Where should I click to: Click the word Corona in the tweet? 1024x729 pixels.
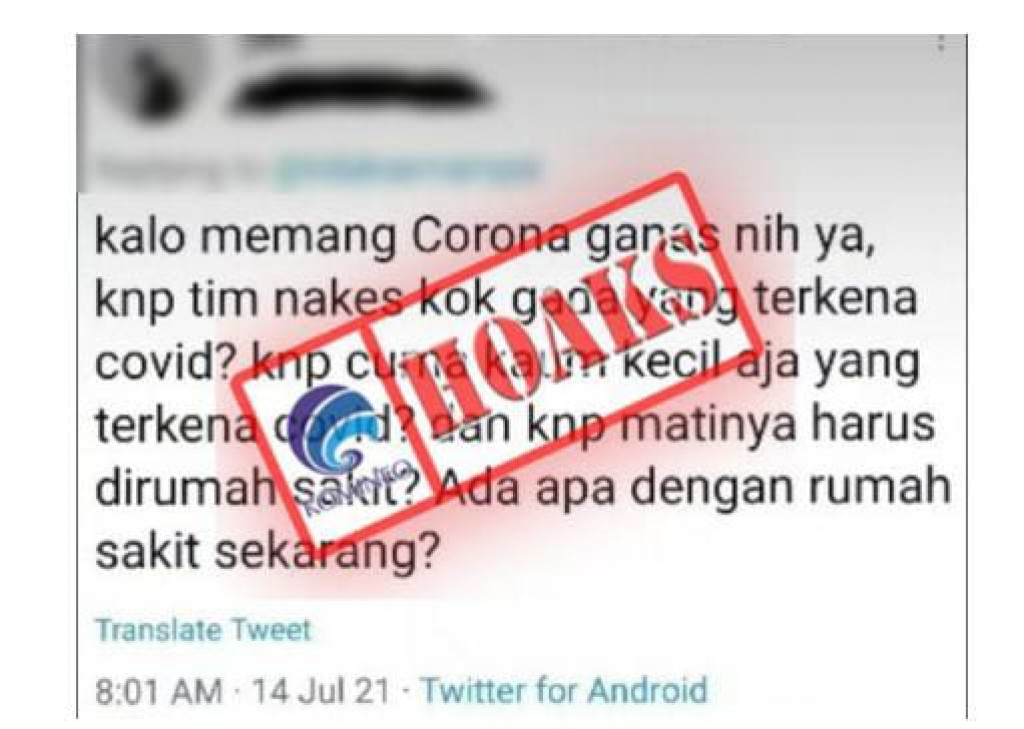pos(490,236)
